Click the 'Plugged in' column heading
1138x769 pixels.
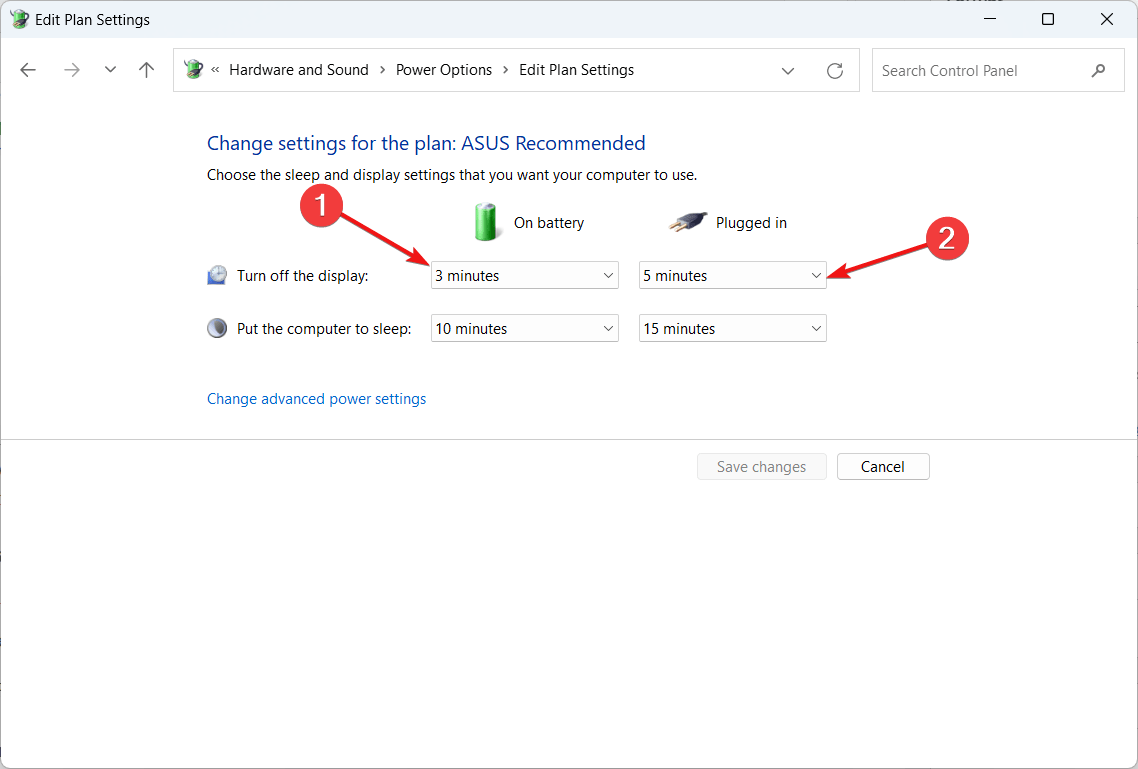point(751,223)
